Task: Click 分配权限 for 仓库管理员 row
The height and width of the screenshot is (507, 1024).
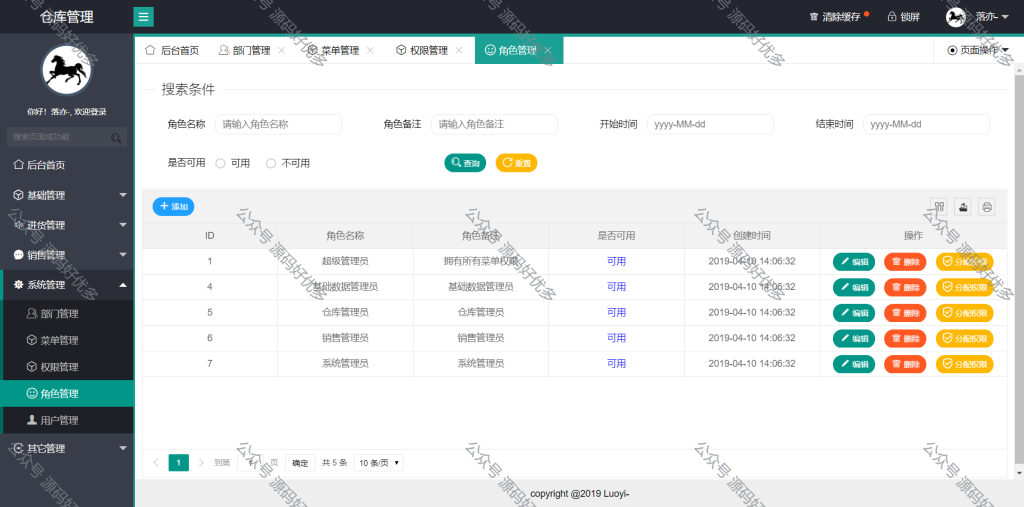Action: coord(965,313)
